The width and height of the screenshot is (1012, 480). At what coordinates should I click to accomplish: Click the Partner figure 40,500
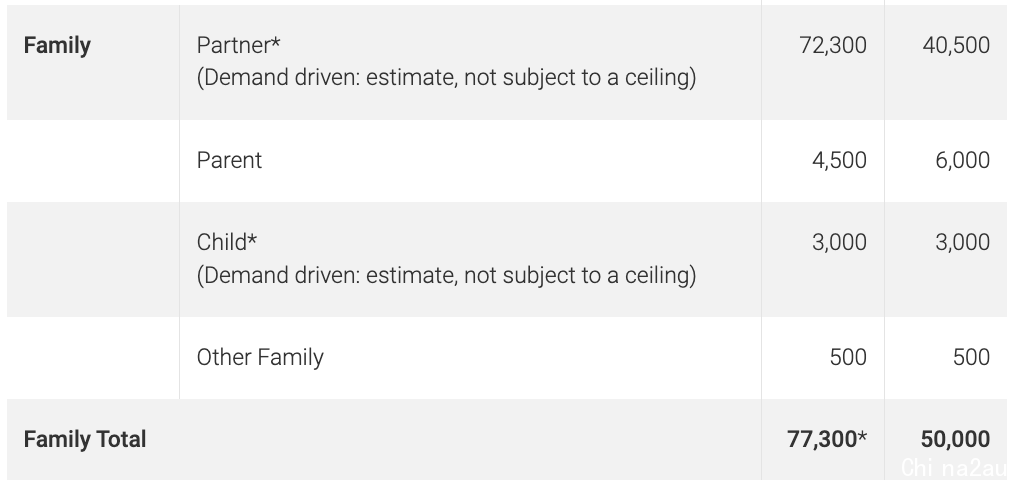(956, 45)
